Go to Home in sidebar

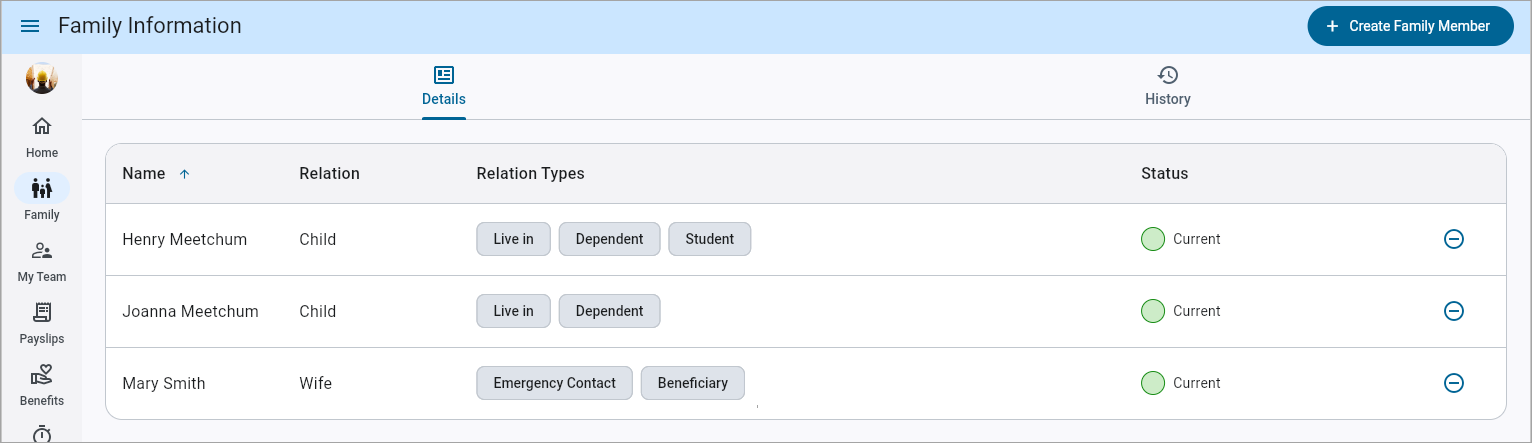click(x=42, y=137)
